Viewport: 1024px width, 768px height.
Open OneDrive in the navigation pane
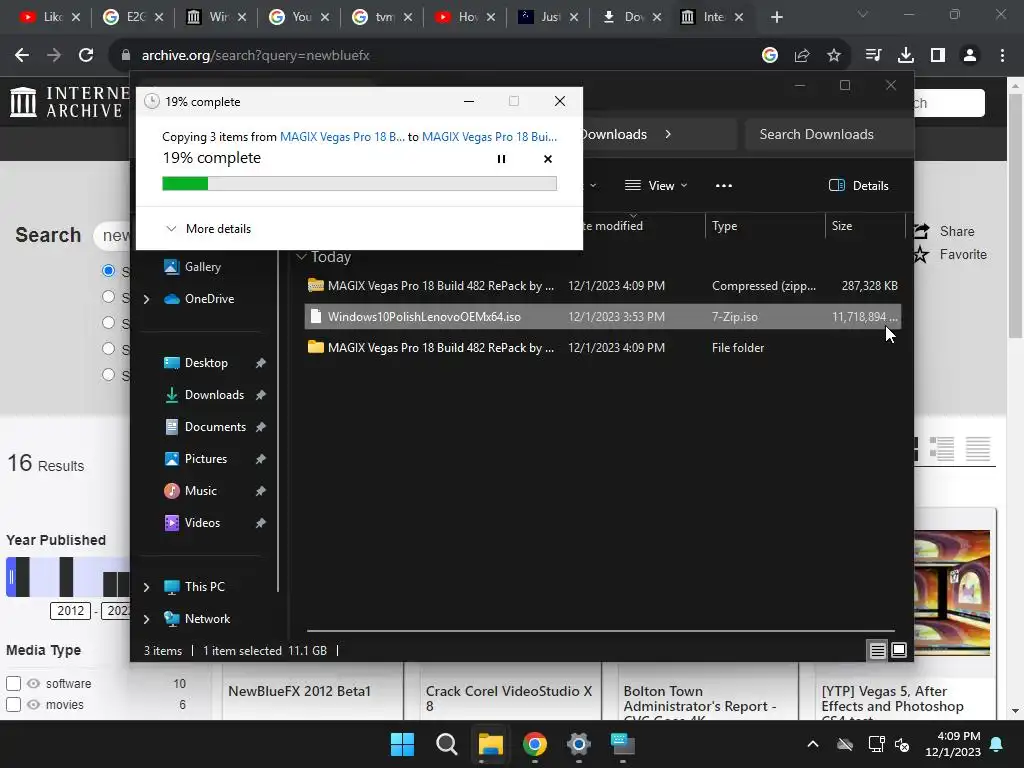[209, 298]
